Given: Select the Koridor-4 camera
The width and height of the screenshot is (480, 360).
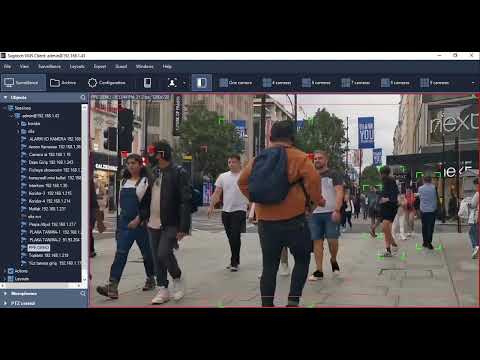Looking at the screenshot, I should (46, 201).
